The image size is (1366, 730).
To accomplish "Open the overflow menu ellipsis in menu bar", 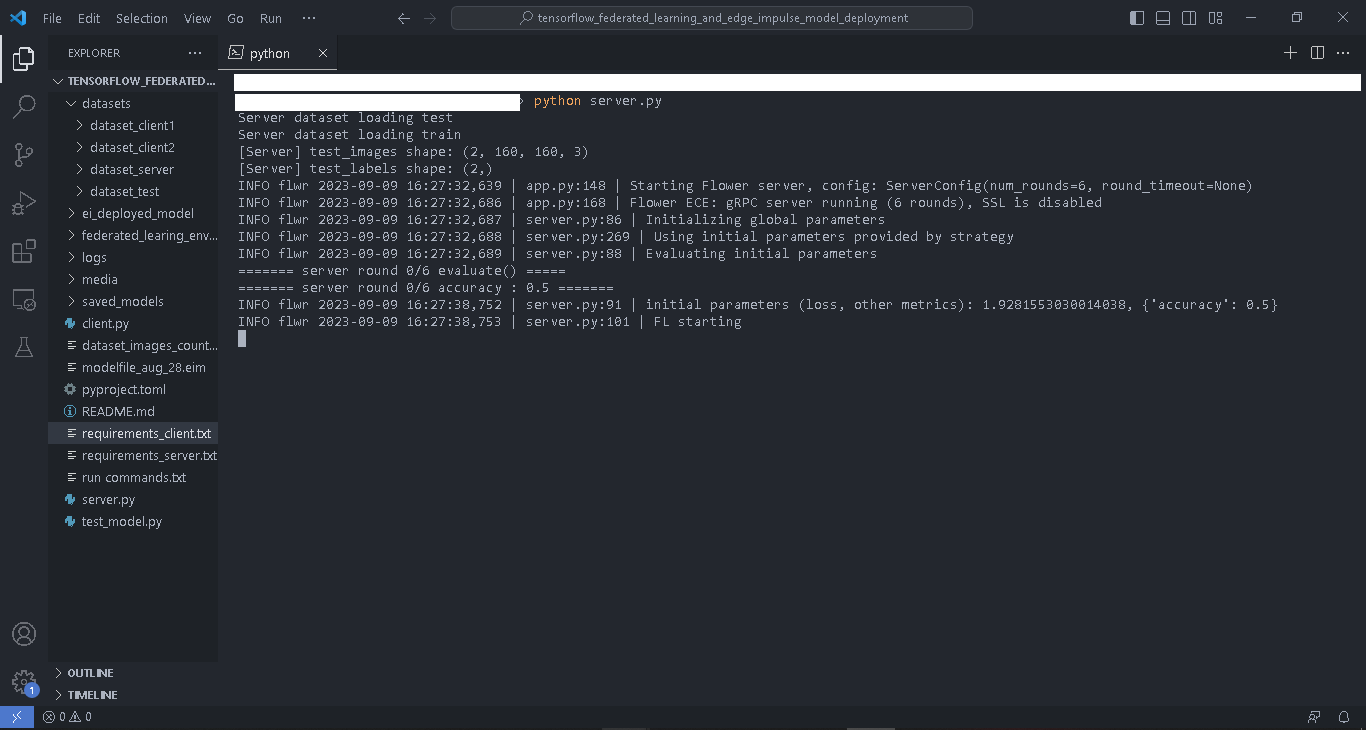I will point(309,18).
